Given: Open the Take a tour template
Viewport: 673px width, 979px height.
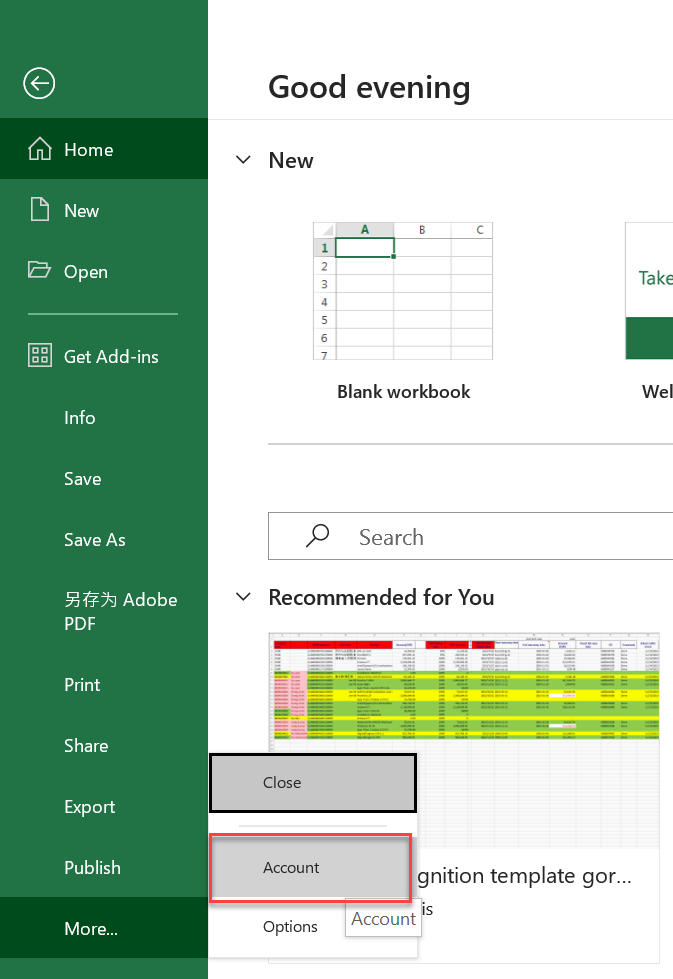Looking at the screenshot, I should tap(649, 291).
